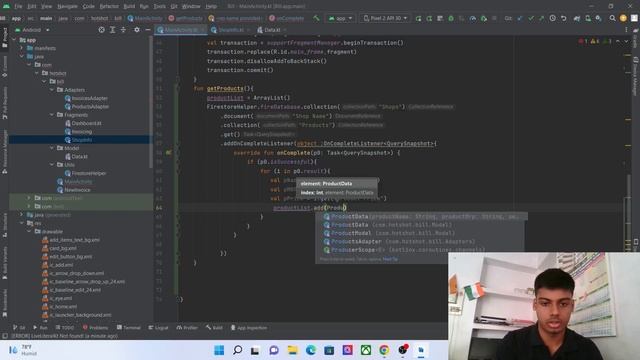Click the Git push arrow icon
640x360 pixels.
pyautogui.click(x=542, y=18)
